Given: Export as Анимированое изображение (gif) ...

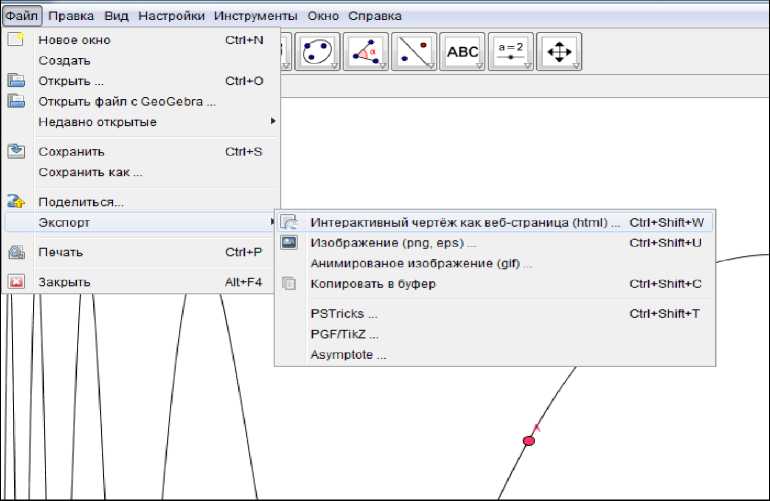Looking at the screenshot, I should (x=495, y=263).
